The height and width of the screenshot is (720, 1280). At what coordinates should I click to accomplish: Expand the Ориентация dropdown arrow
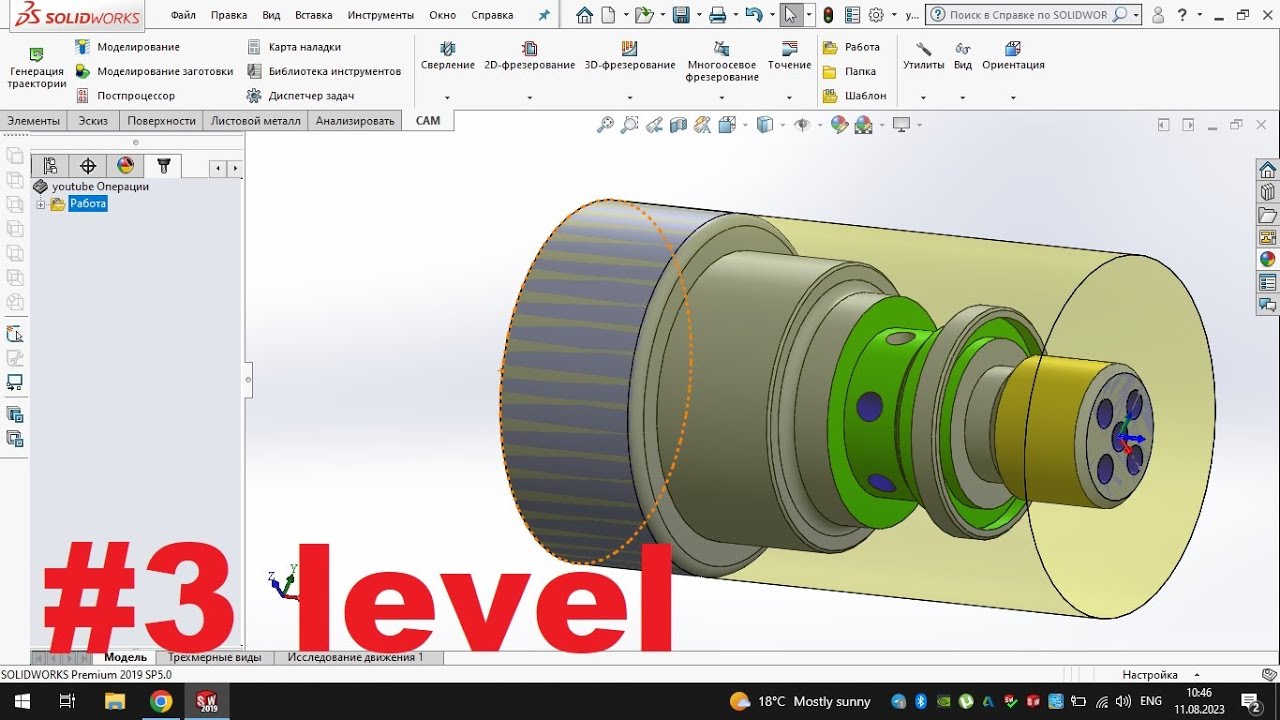click(1013, 98)
